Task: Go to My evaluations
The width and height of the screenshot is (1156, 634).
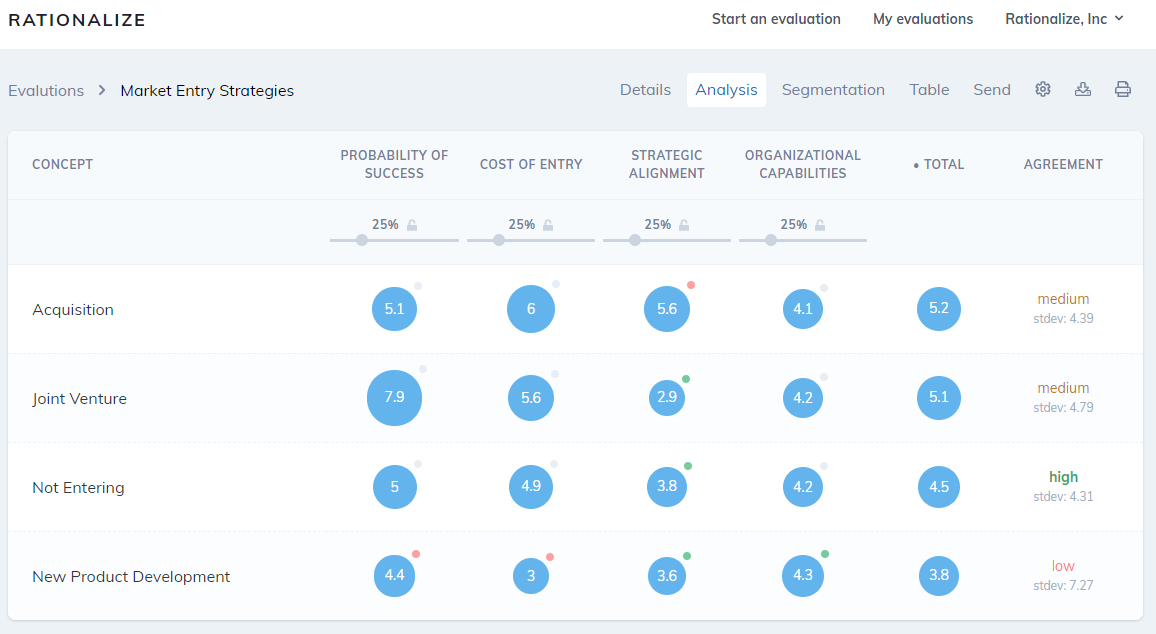Action: [x=923, y=19]
